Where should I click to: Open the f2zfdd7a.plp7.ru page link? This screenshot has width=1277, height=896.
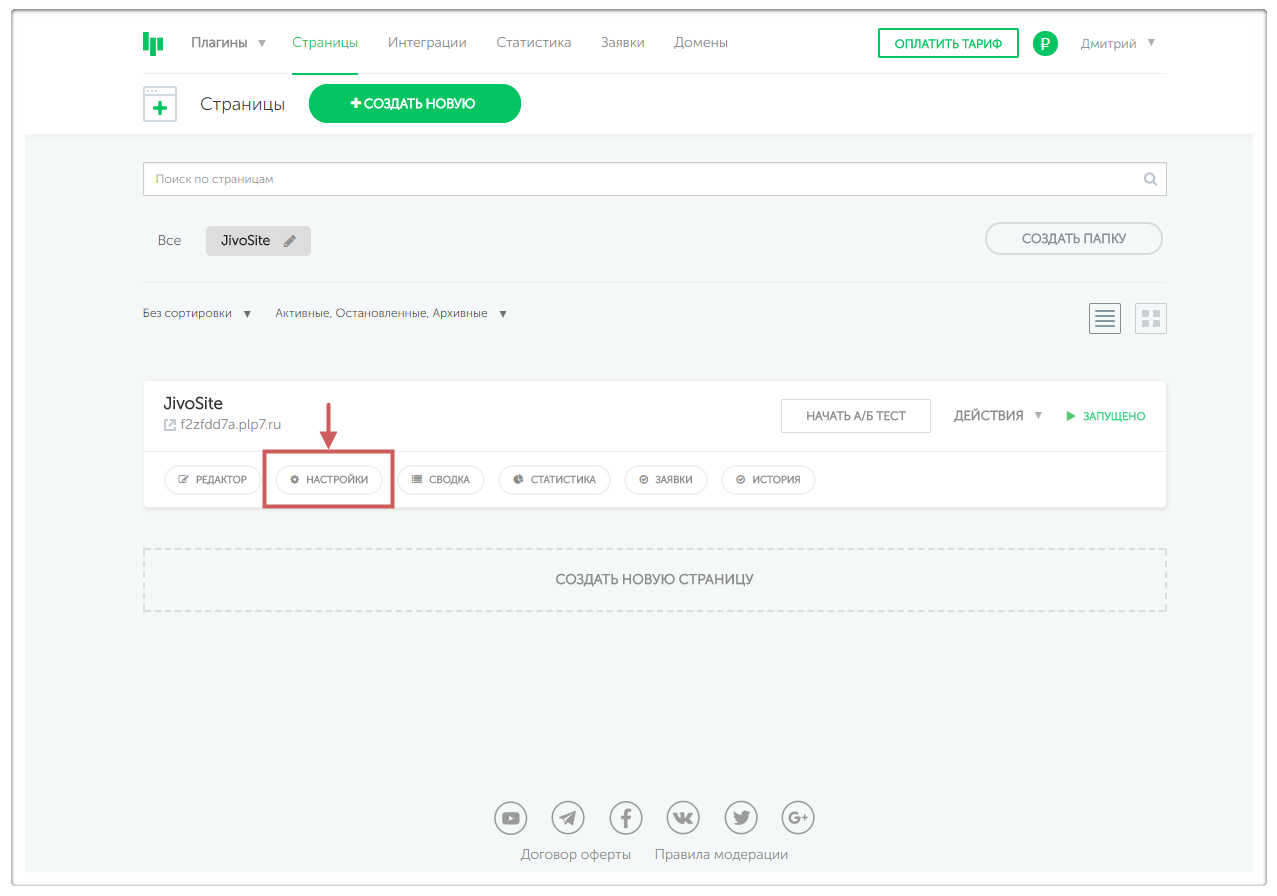coord(230,425)
